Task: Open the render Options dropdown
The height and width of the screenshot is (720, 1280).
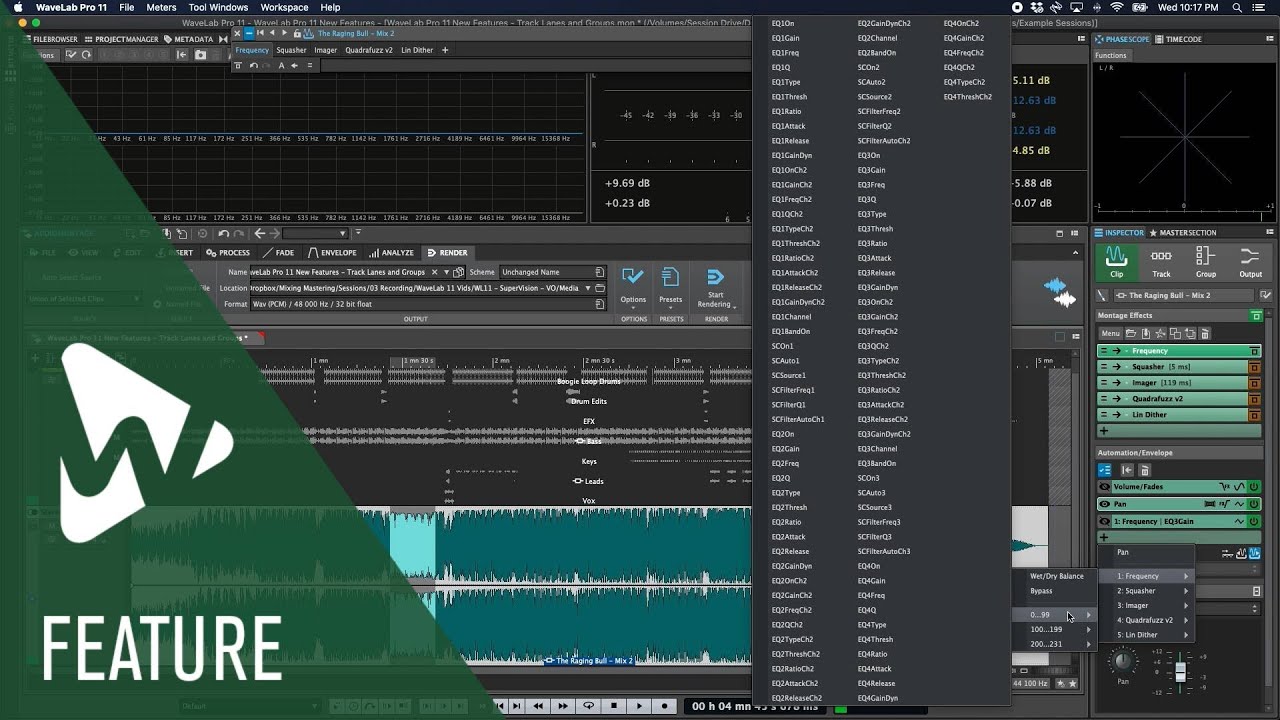Action: click(x=633, y=286)
